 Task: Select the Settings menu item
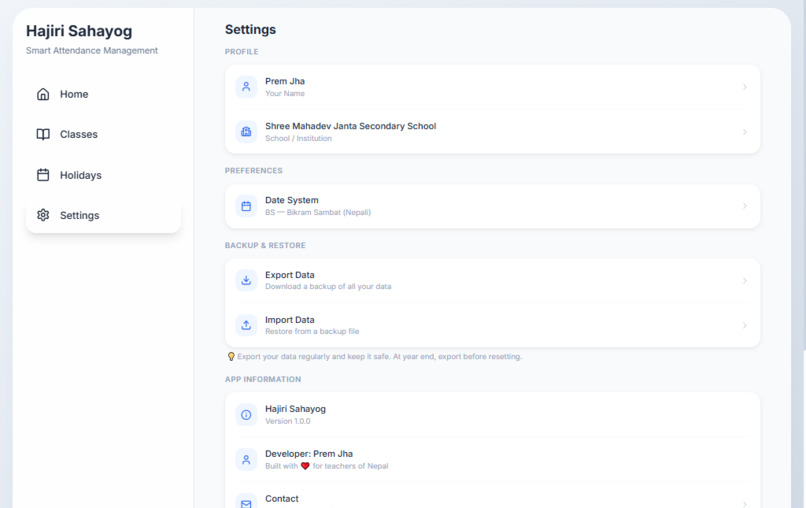pos(103,215)
